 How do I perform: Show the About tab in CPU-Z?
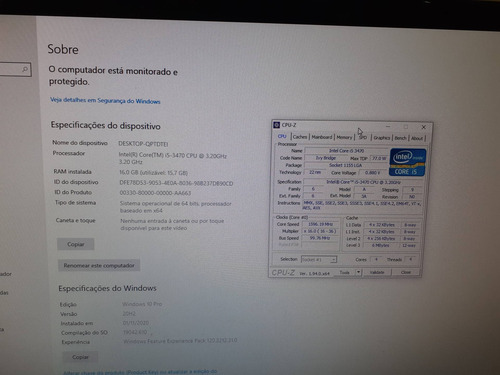coord(417,138)
